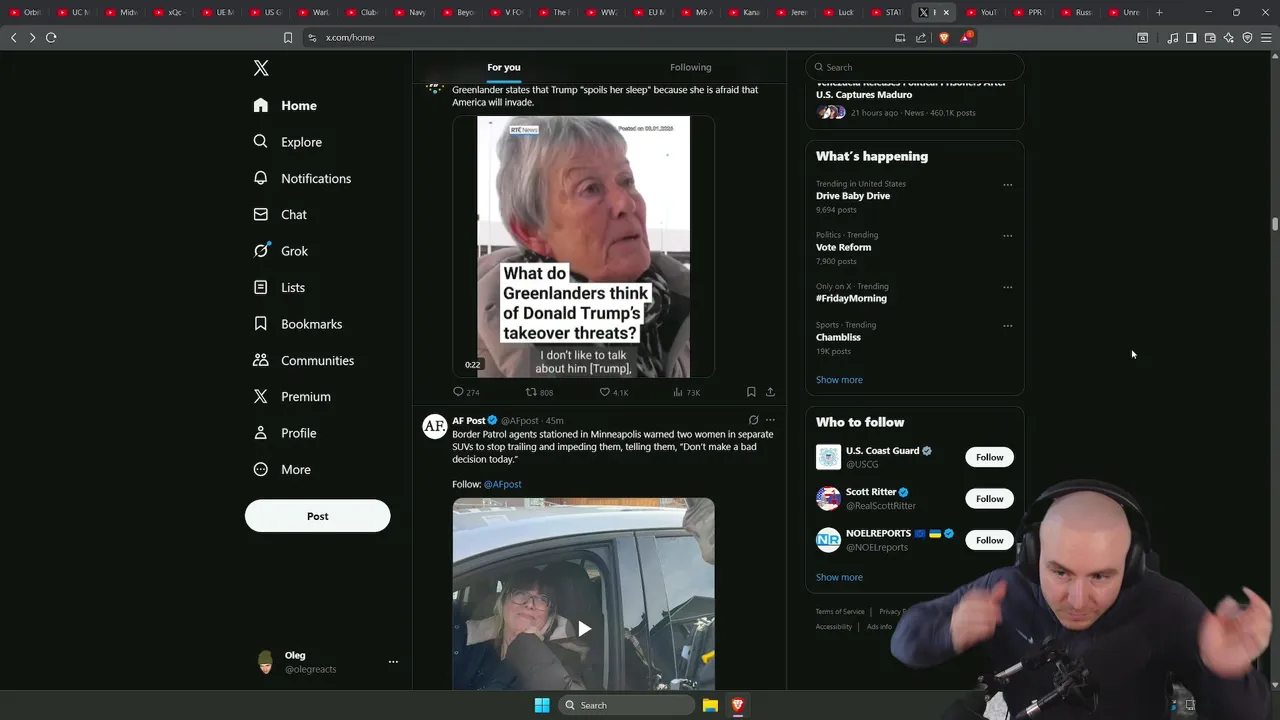Viewport: 1280px width, 720px height.
Task: Click the Grok icon on AF Post tweet
Action: (x=753, y=420)
